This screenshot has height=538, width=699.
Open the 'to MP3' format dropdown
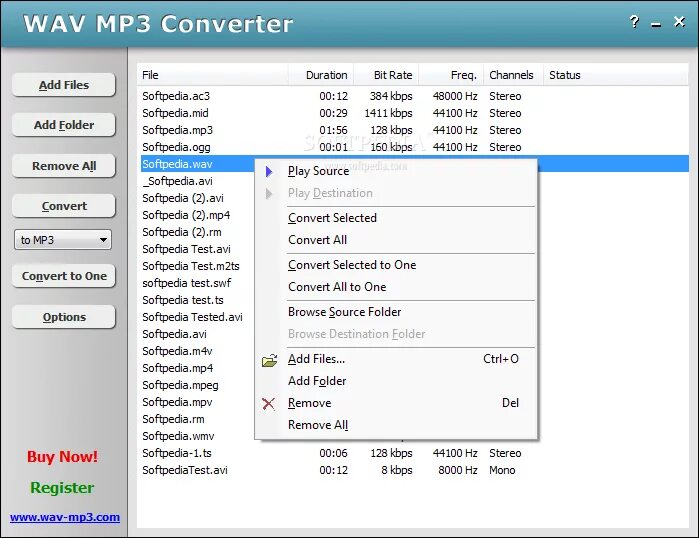(63, 240)
